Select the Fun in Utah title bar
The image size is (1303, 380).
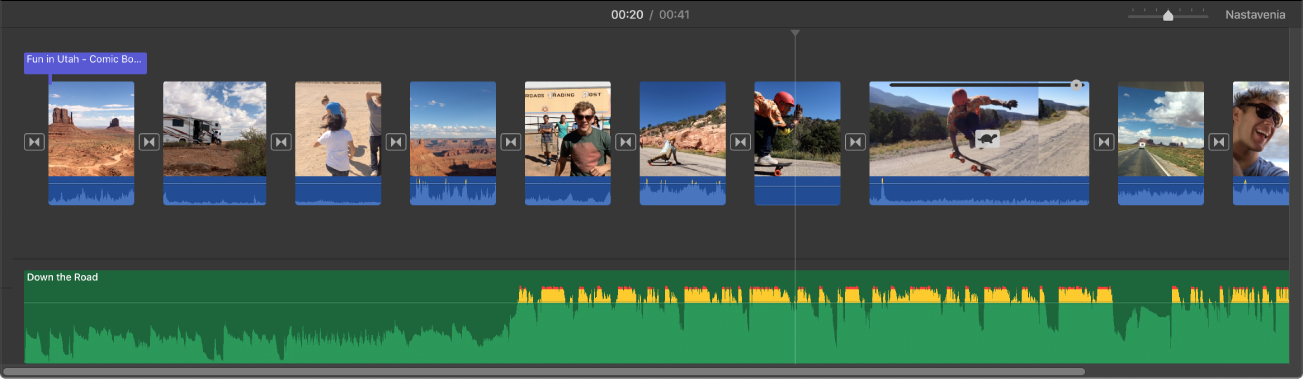[86, 61]
